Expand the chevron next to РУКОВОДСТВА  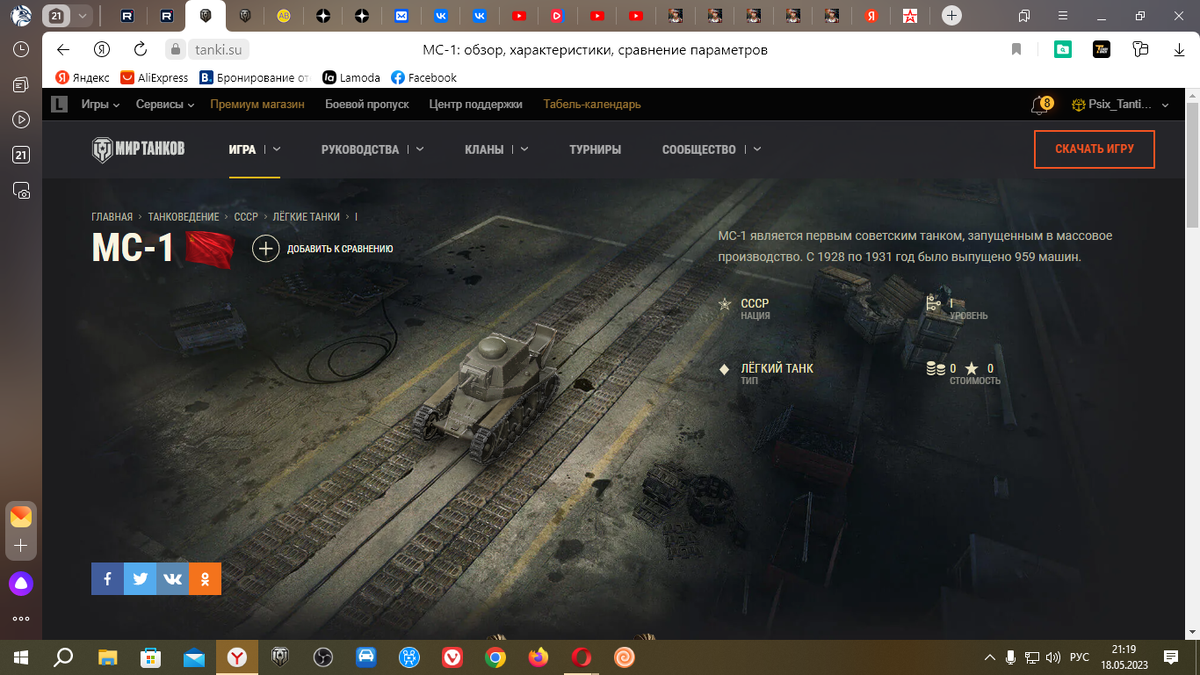[420, 149]
